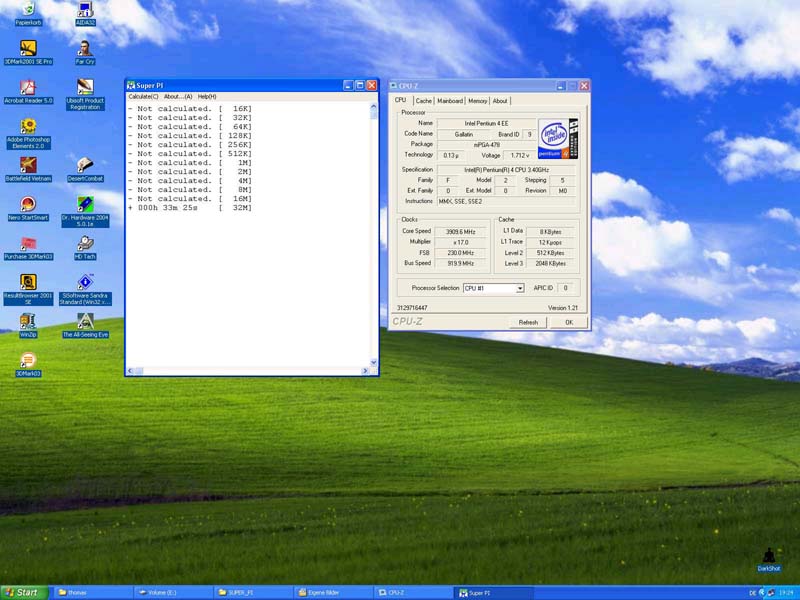Image resolution: width=800 pixels, height=600 pixels.
Task: Click the Multiplier value x 17.0
Action: tap(460, 242)
